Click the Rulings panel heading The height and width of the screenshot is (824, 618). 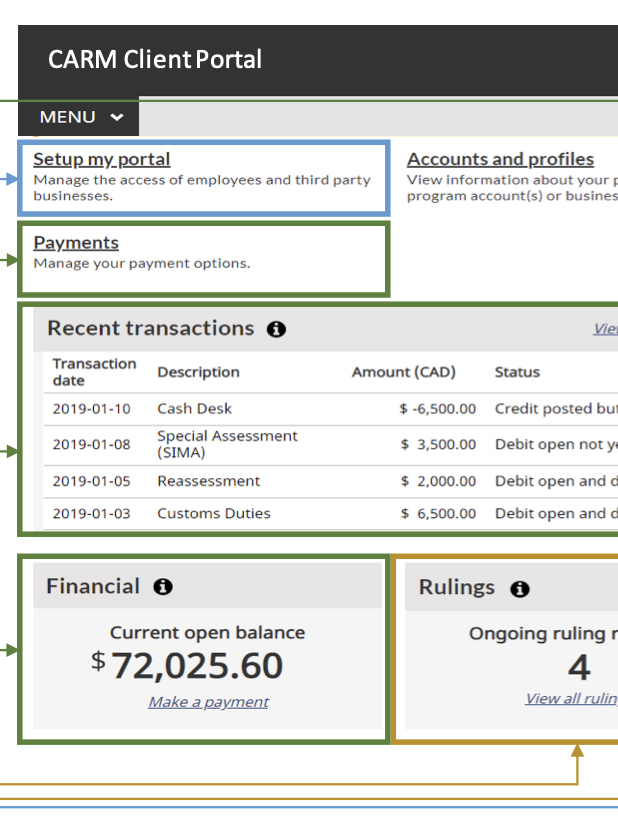point(457,587)
